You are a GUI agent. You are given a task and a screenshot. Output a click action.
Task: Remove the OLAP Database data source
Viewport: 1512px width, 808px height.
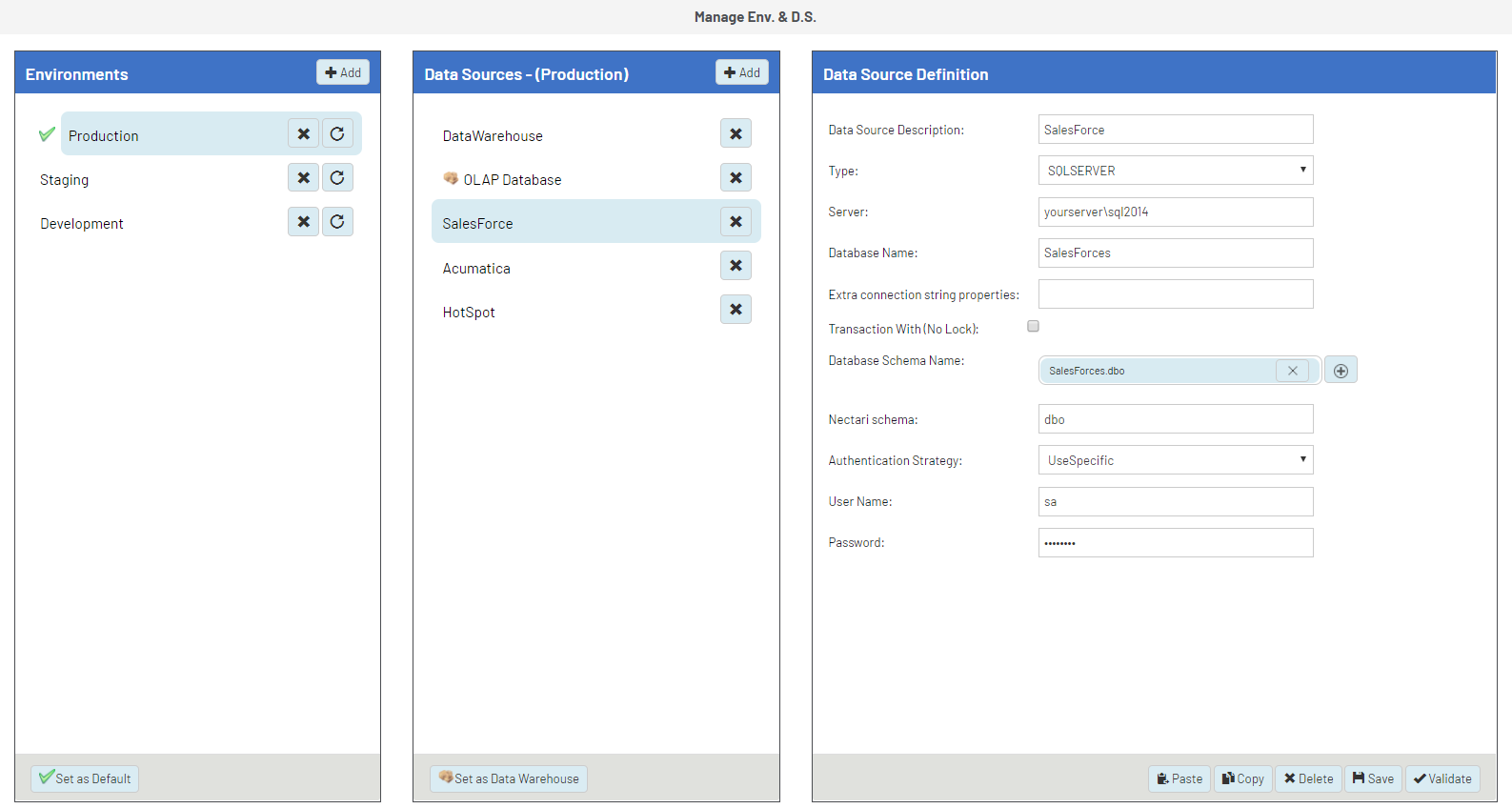736,178
